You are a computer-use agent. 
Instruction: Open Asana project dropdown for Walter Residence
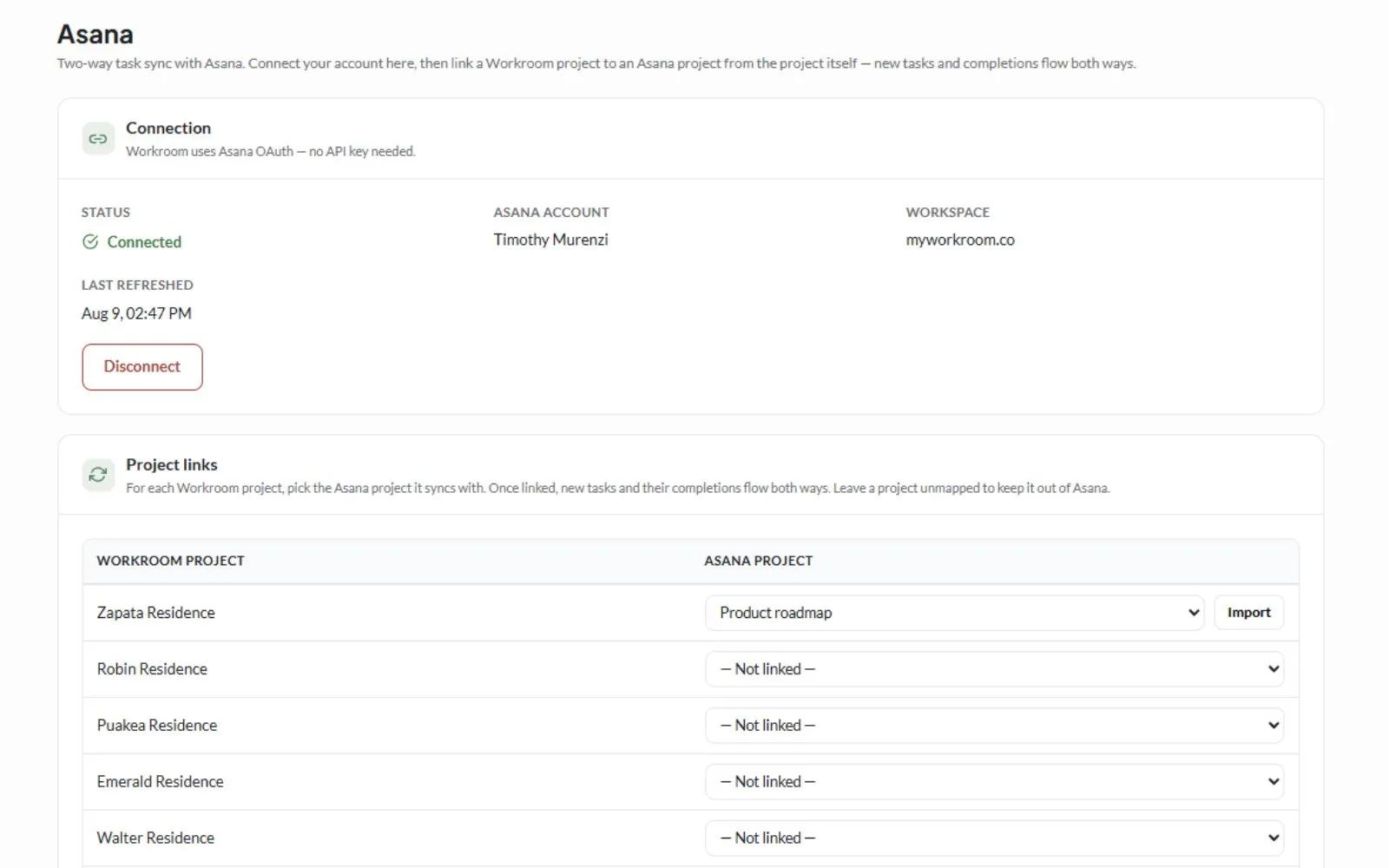[994, 838]
